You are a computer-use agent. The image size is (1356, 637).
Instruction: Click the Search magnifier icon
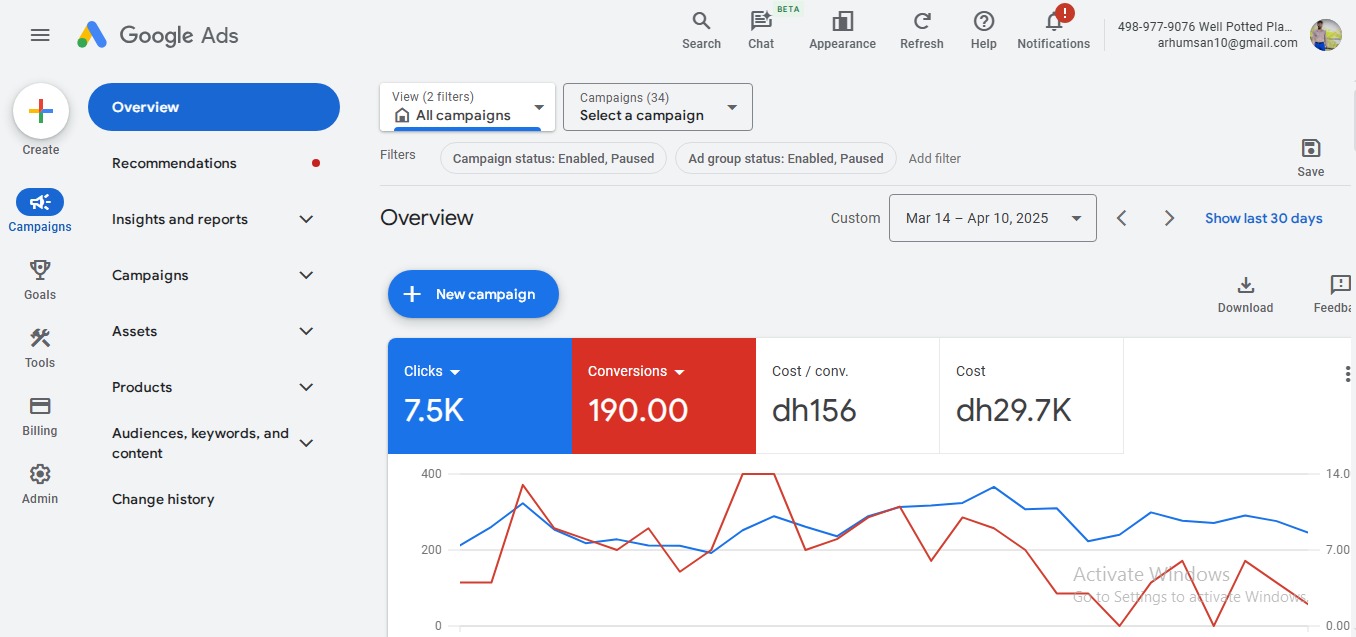click(x=701, y=22)
